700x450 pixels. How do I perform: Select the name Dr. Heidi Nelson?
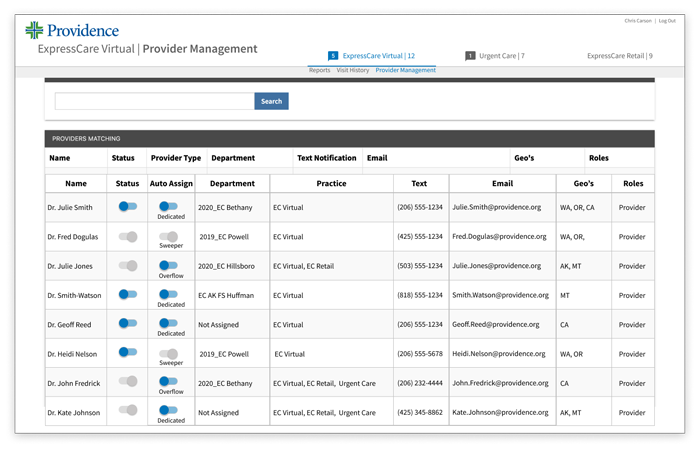(x=72, y=354)
